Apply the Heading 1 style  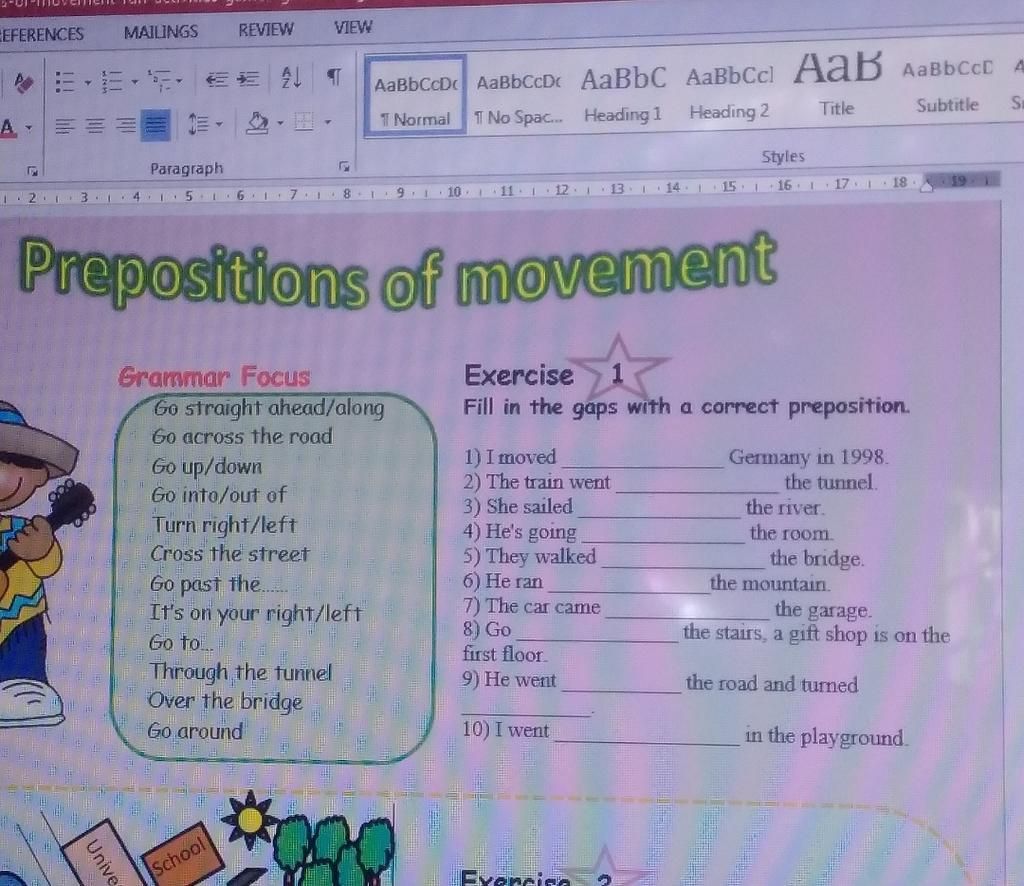pos(623,93)
